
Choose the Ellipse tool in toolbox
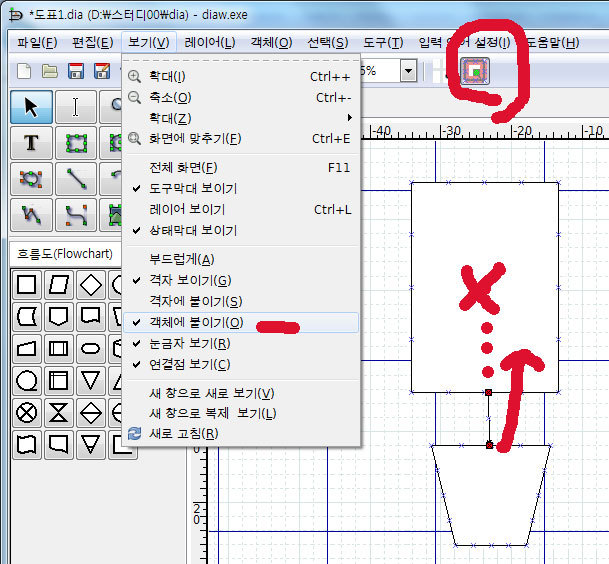point(31,179)
